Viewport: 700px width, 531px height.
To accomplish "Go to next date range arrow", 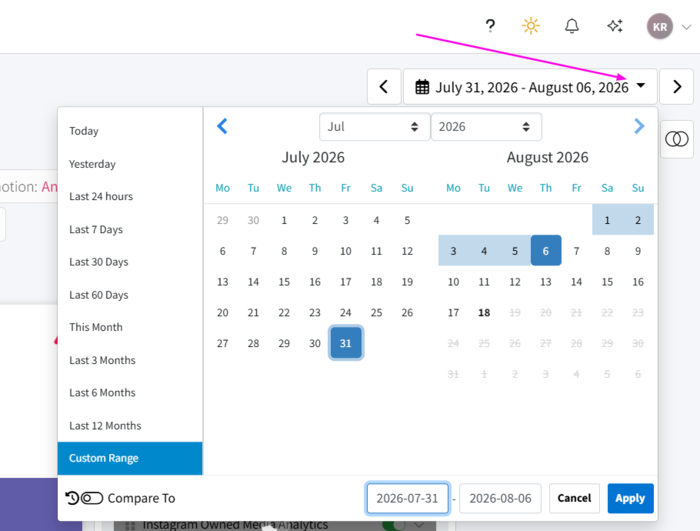I will click(x=676, y=87).
